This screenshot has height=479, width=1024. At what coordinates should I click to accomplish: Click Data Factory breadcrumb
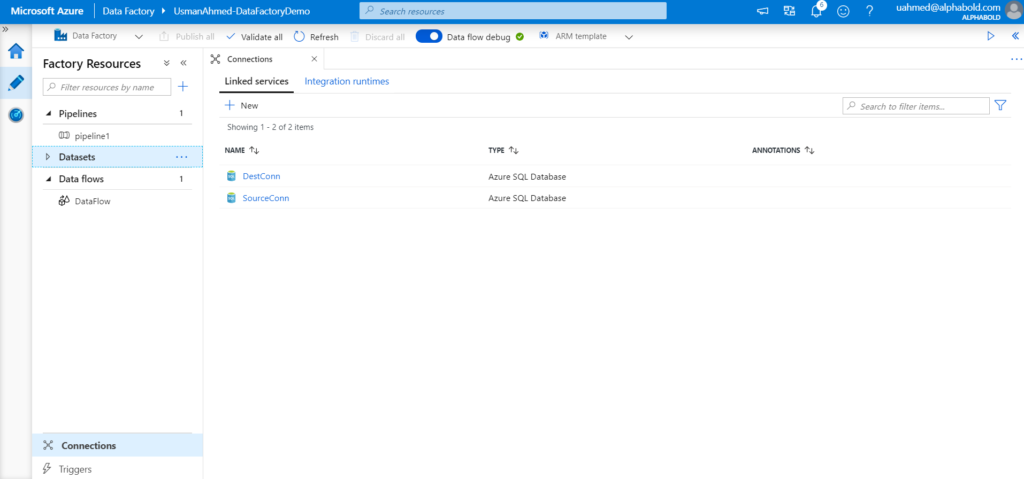tap(128, 11)
